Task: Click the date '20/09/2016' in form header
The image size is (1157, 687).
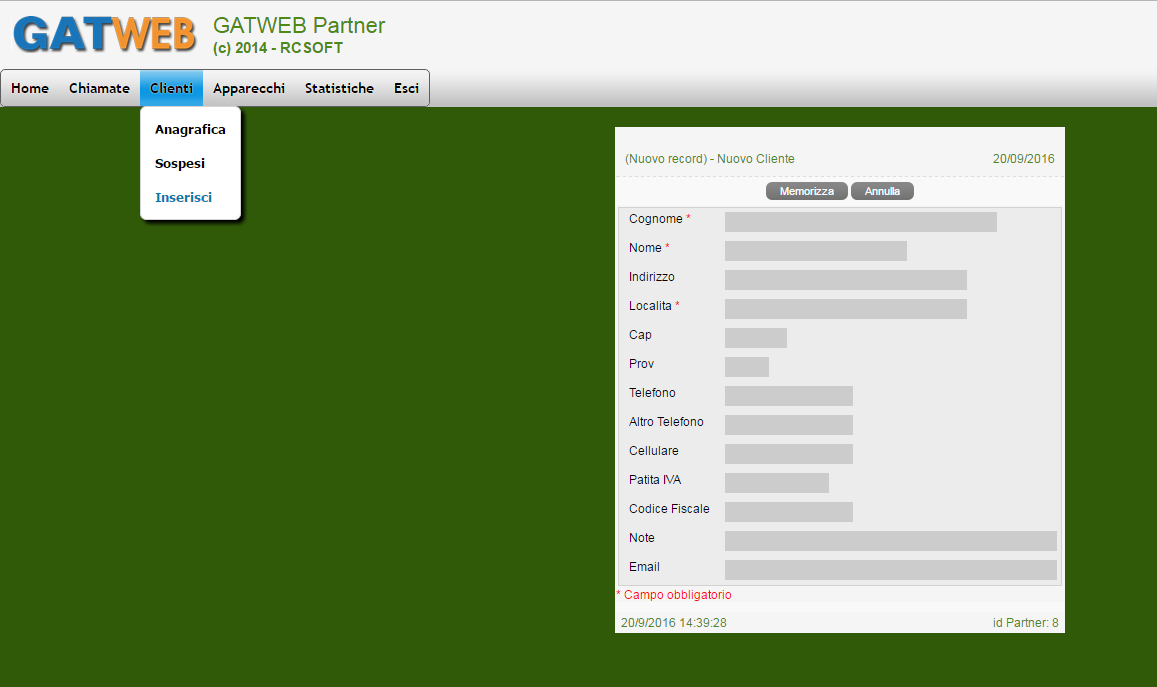Action: pos(1023,159)
